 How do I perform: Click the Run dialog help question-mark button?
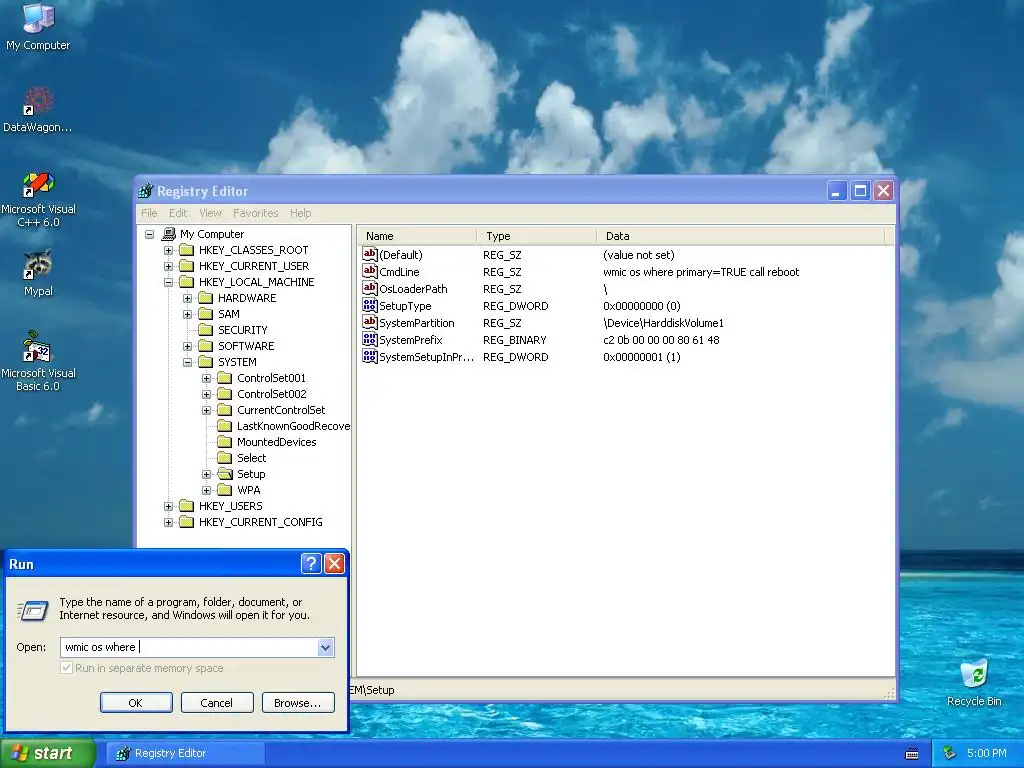(311, 564)
